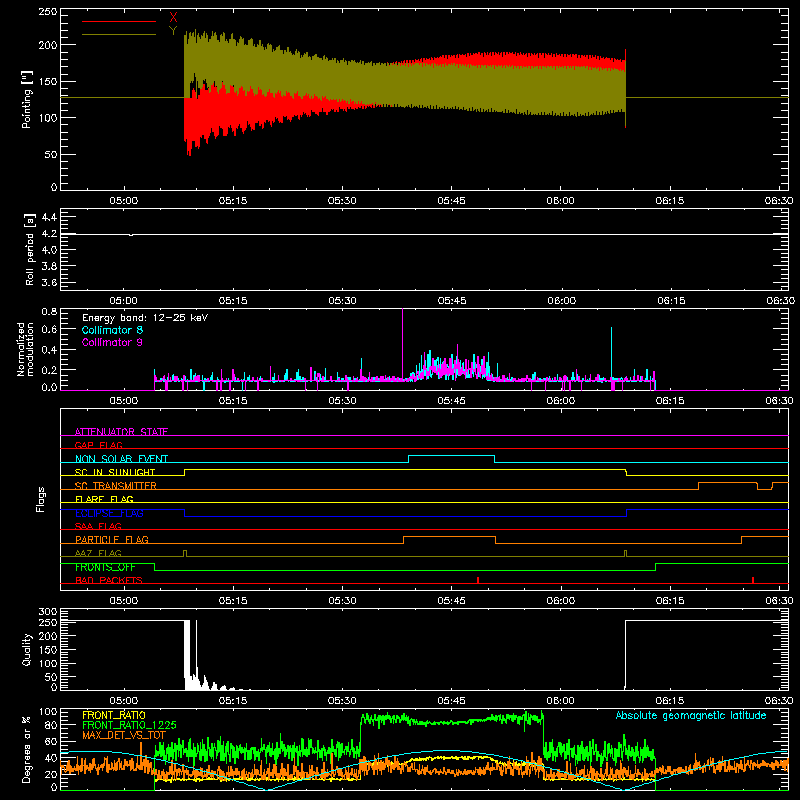Screen dimensions: 800x800
Task: Select the red X legend line sample
Action: [119, 21]
